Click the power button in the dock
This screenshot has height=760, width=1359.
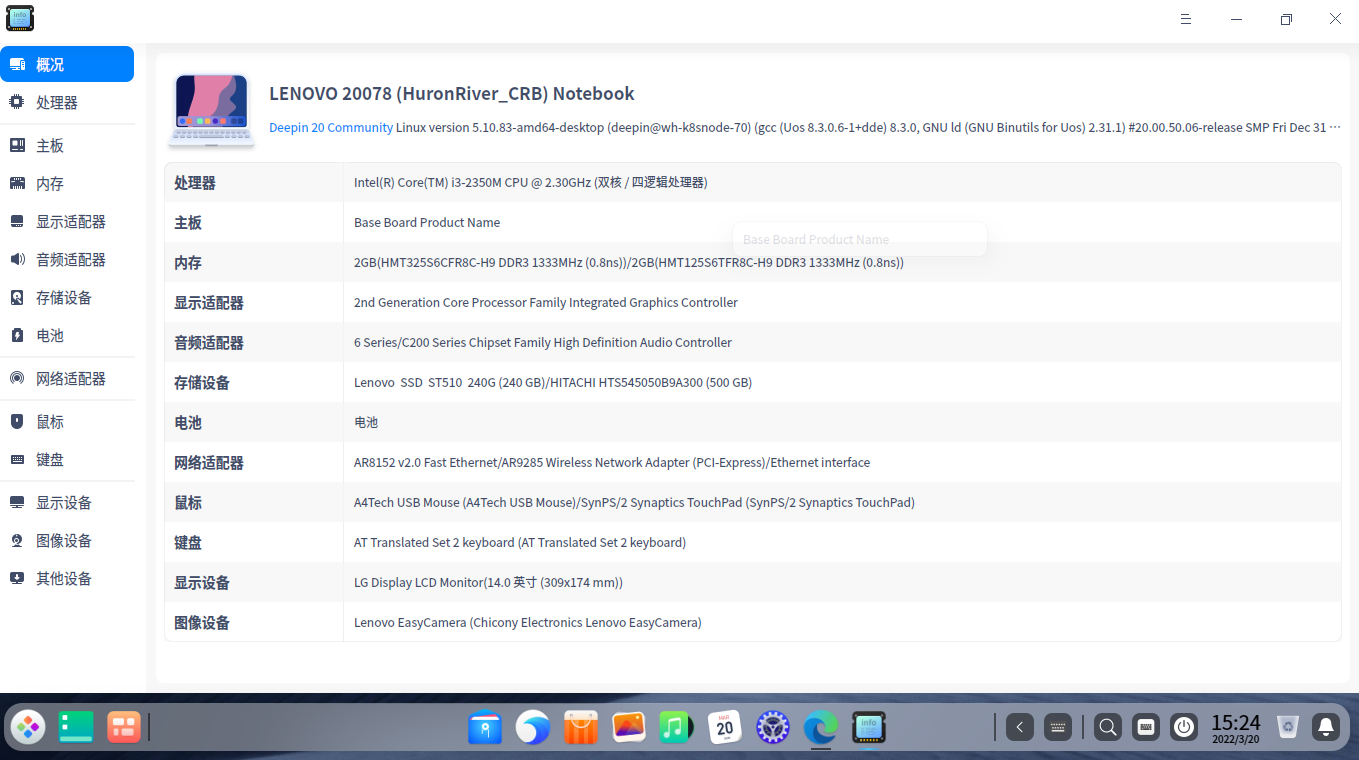pos(1184,727)
